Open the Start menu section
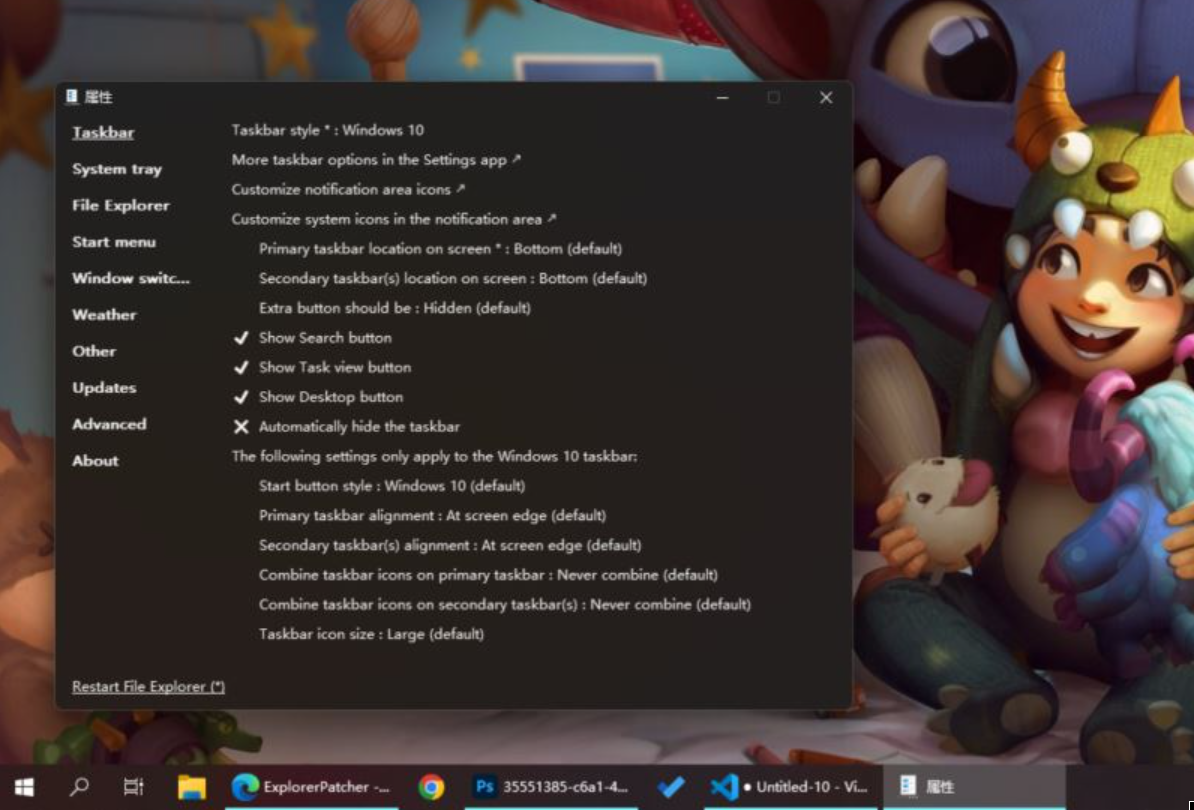This screenshot has width=1194, height=810. (x=114, y=242)
